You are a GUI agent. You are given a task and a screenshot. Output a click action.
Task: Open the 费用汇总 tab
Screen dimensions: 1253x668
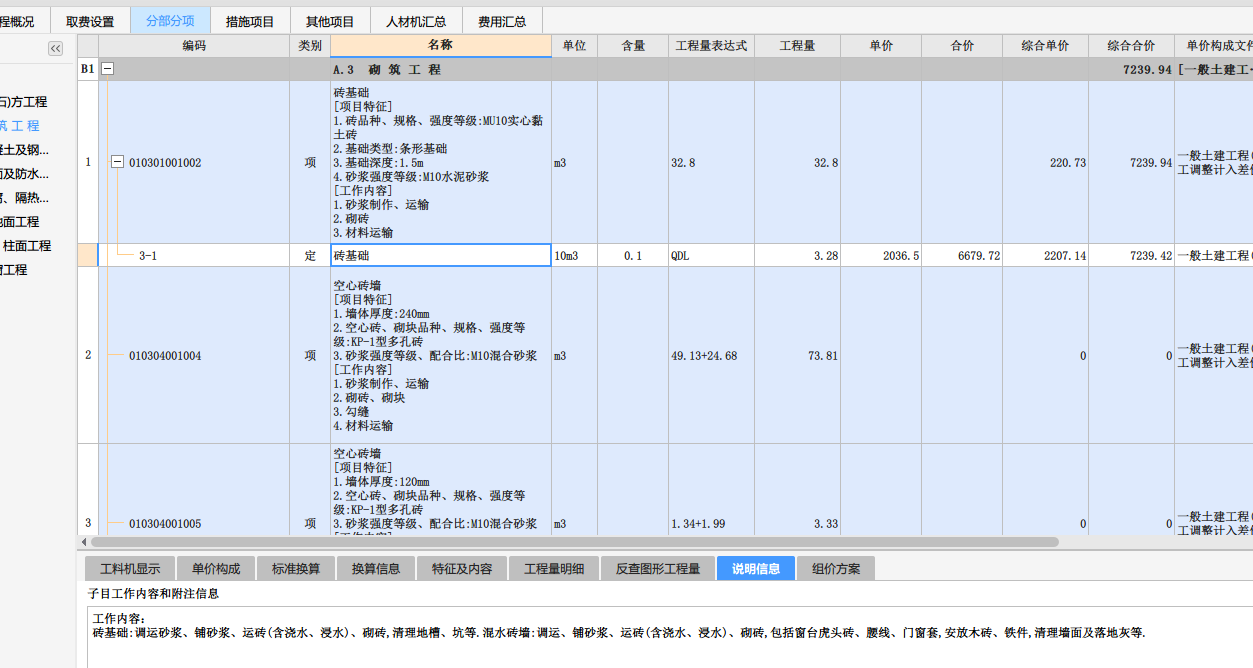click(502, 21)
